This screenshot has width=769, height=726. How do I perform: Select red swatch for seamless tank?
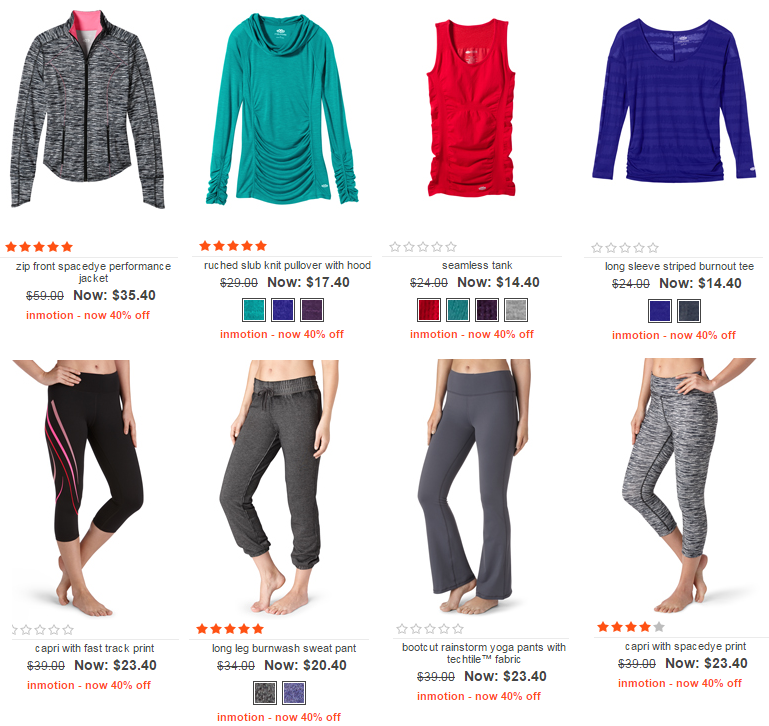(x=429, y=310)
